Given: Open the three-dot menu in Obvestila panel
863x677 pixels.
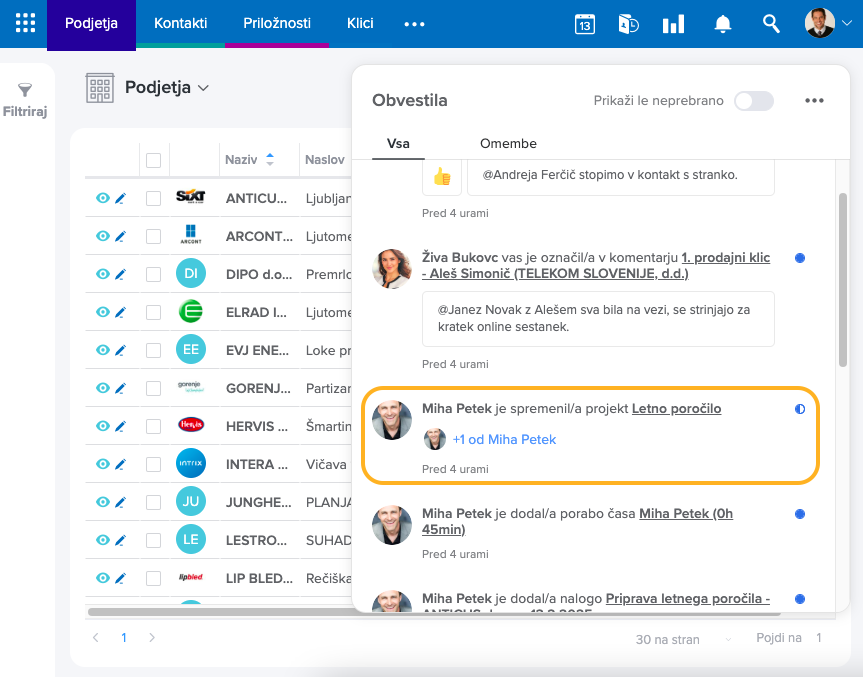Looking at the screenshot, I should pyautogui.click(x=814, y=101).
